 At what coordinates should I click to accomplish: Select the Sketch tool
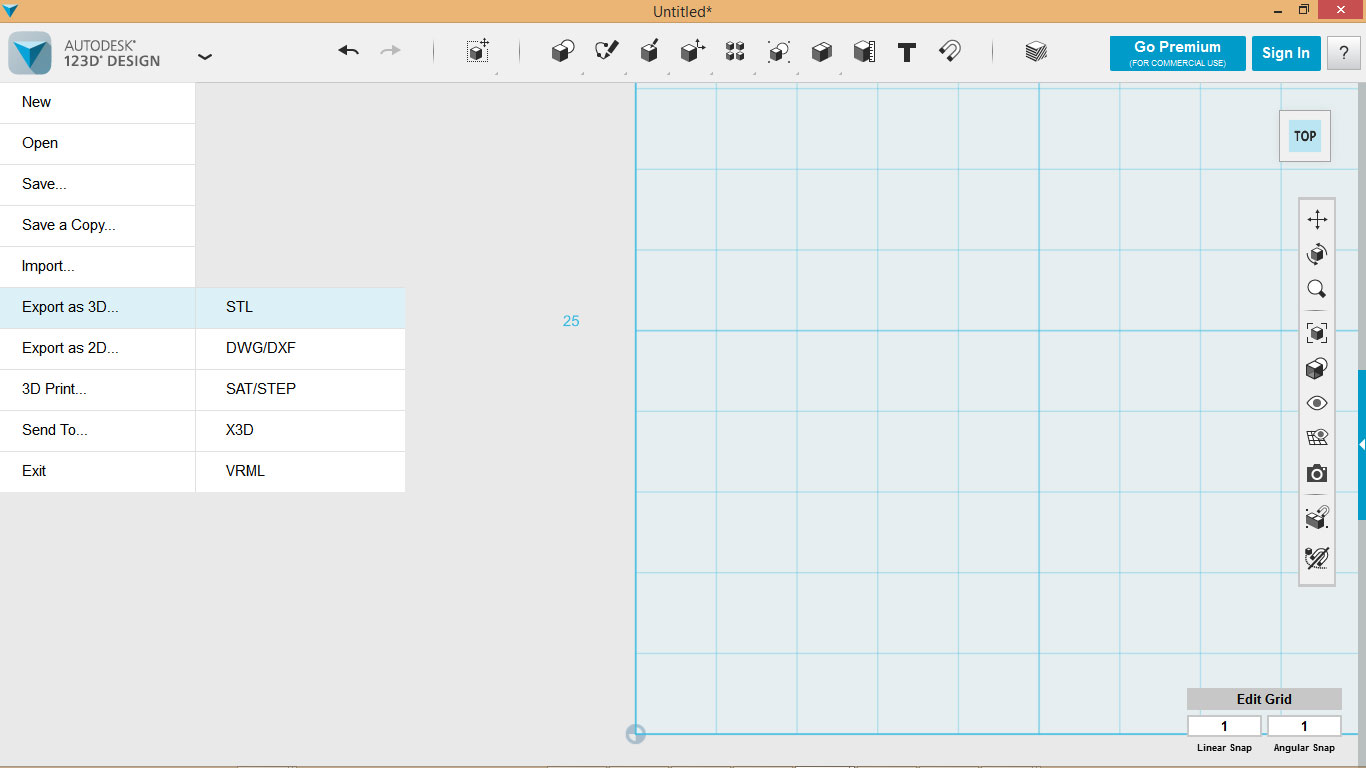pyautogui.click(x=606, y=52)
